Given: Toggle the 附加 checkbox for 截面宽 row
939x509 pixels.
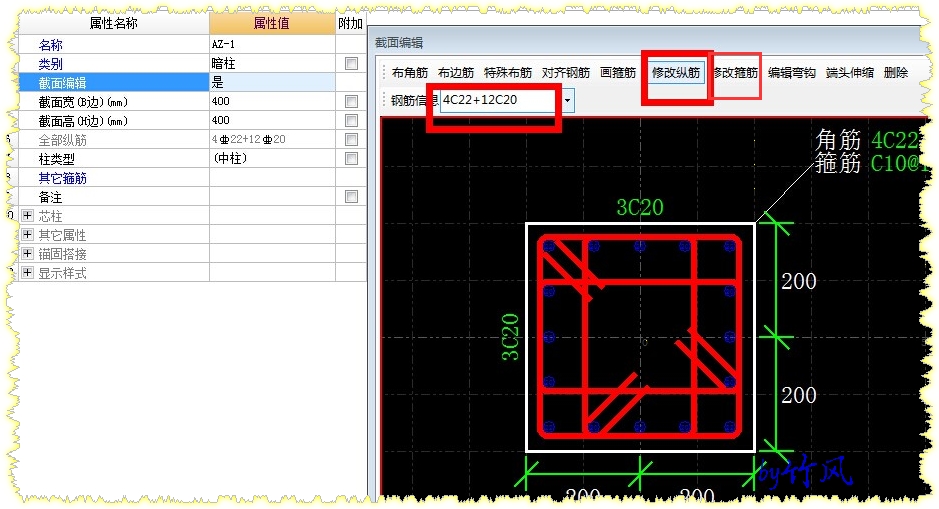Looking at the screenshot, I should [352, 102].
